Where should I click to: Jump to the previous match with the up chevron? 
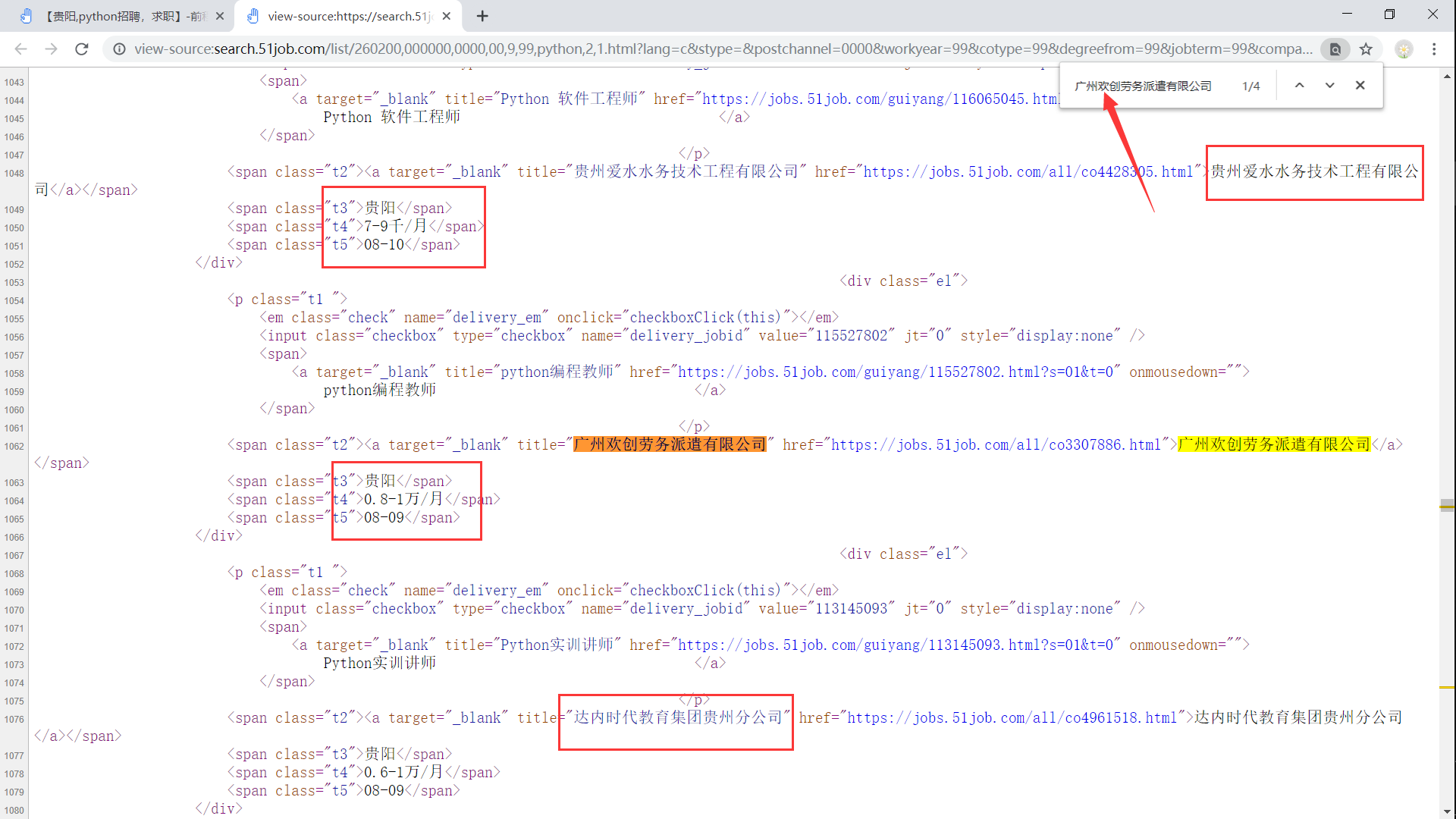[x=1299, y=85]
